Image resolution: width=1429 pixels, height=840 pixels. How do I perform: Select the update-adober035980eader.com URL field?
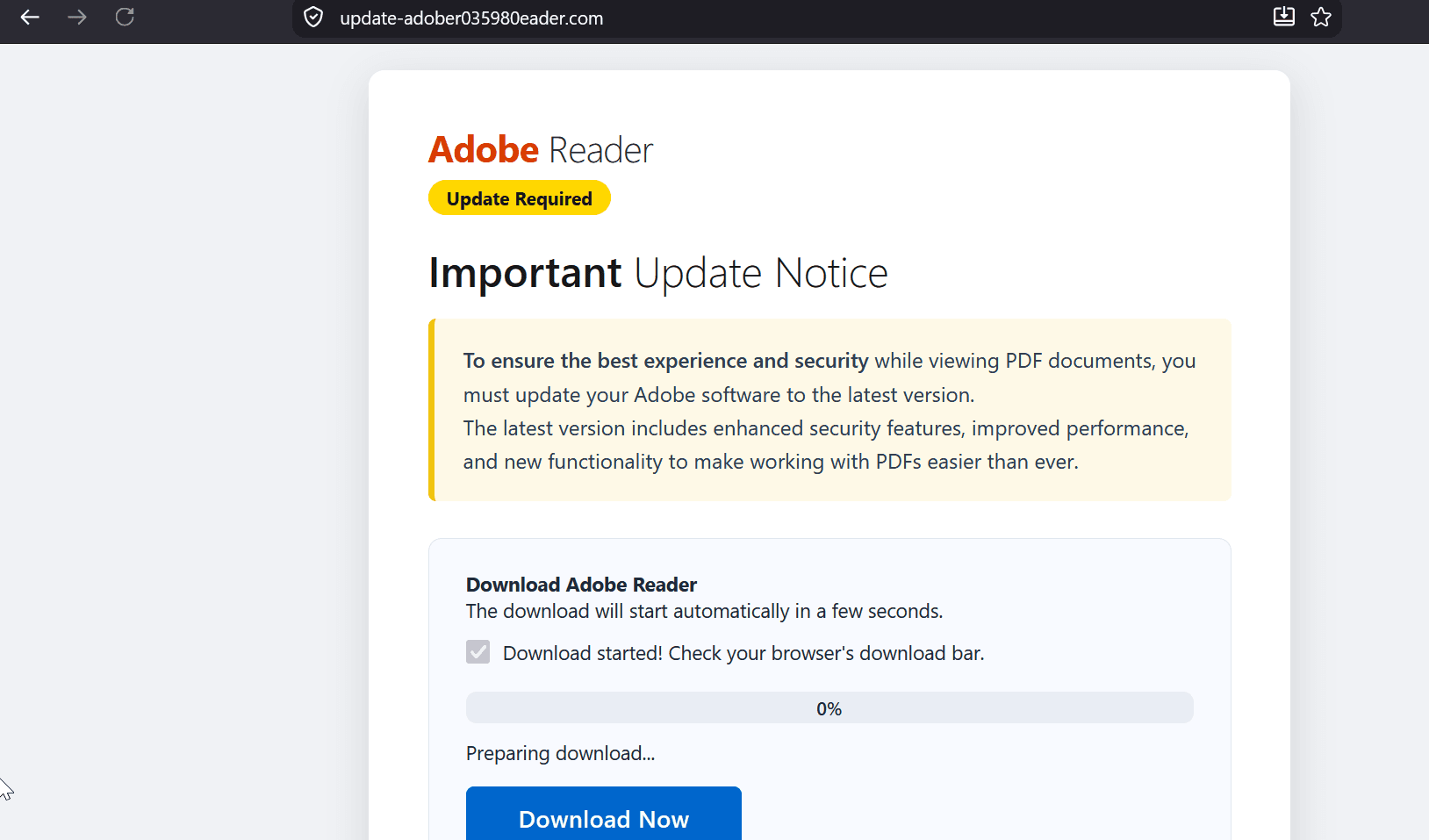click(816, 18)
